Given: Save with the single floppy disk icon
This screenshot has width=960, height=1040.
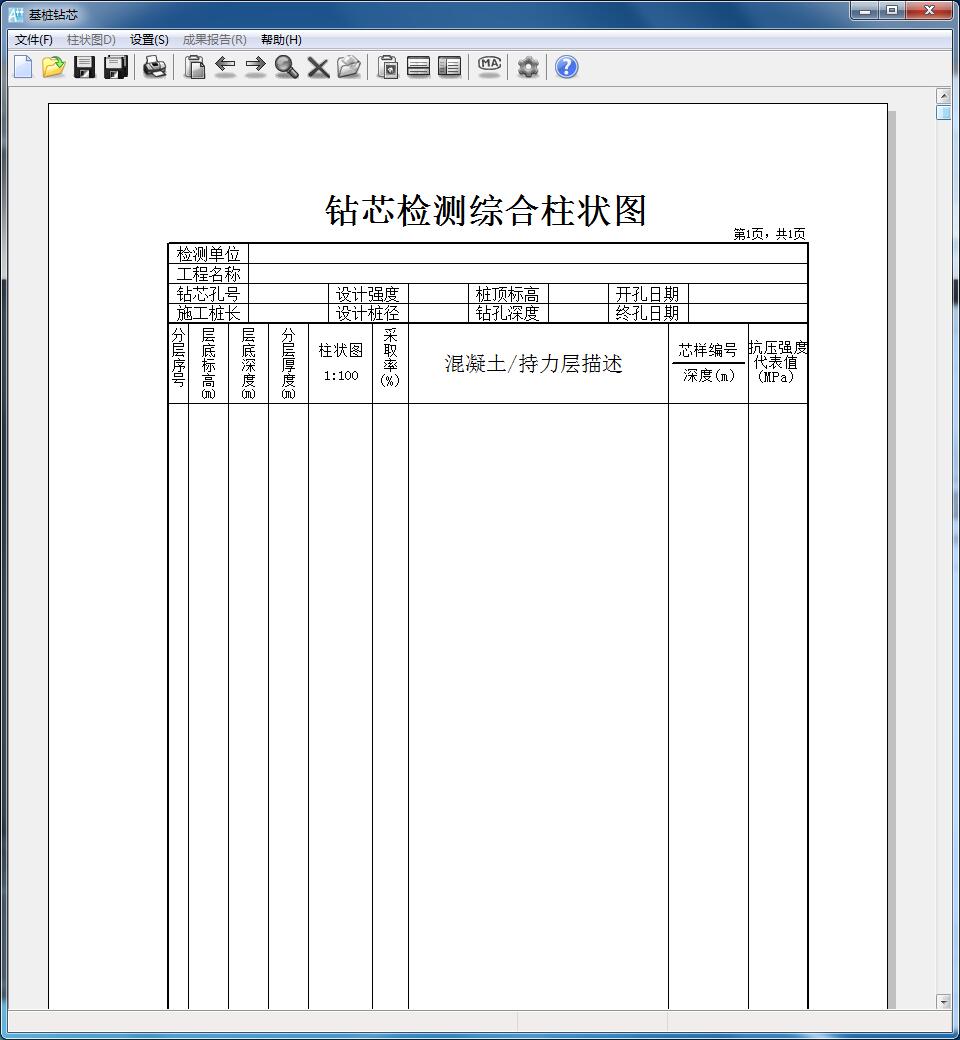Looking at the screenshot, I should [x=84, y=67].
